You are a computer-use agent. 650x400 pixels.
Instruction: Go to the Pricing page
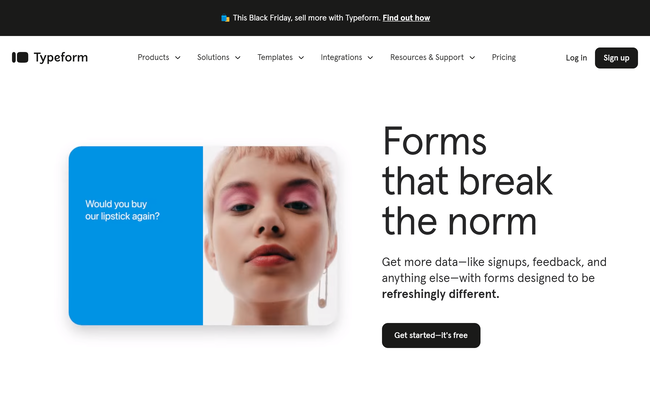(504, 57)
